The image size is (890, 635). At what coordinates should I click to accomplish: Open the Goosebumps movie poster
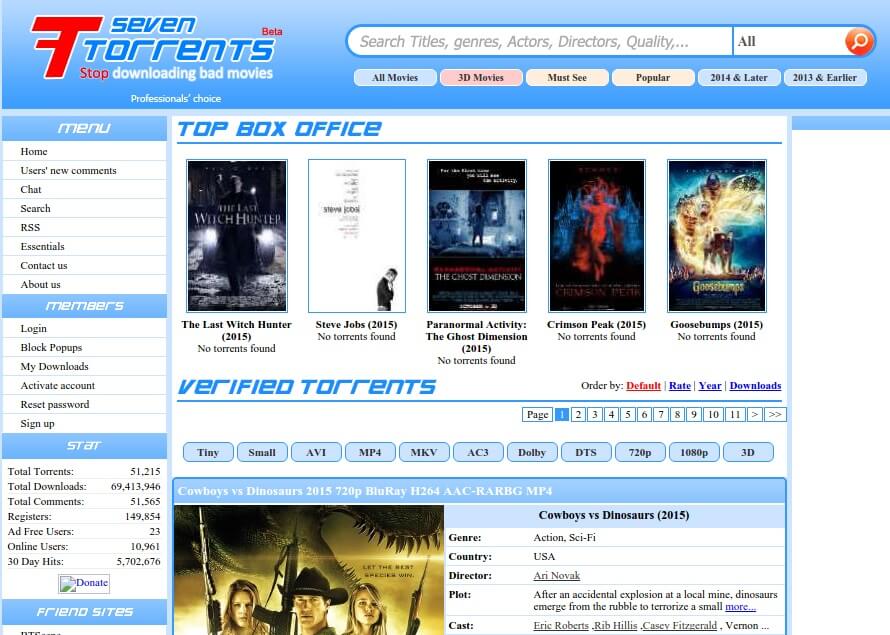tap(717, 236)
